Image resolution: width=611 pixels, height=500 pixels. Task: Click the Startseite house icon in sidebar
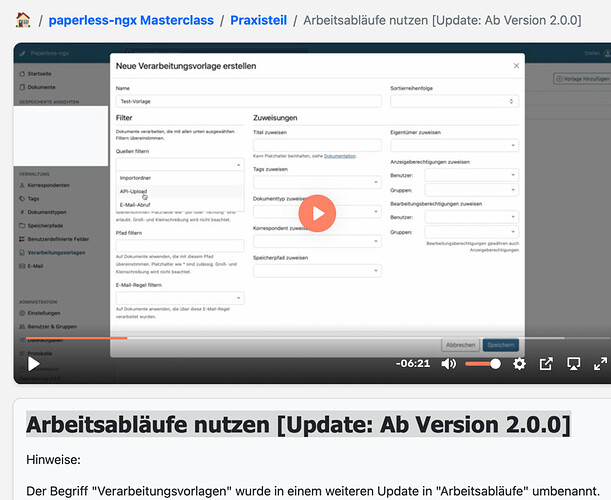pos(22,74)
